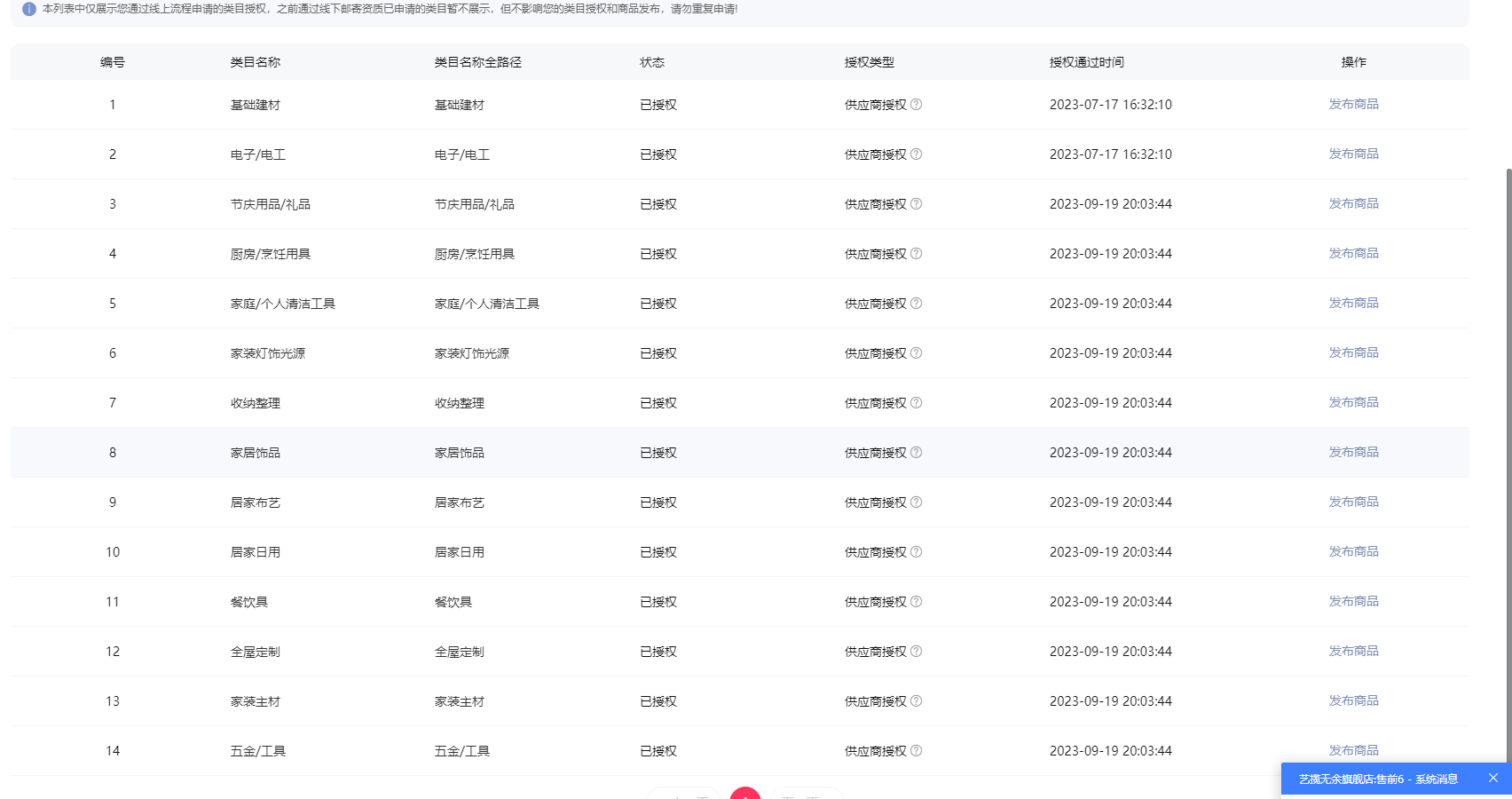This screenshot has width=1512, height=799.
Task: Click the vertical scrollbar on the right
Action: 1508,444
